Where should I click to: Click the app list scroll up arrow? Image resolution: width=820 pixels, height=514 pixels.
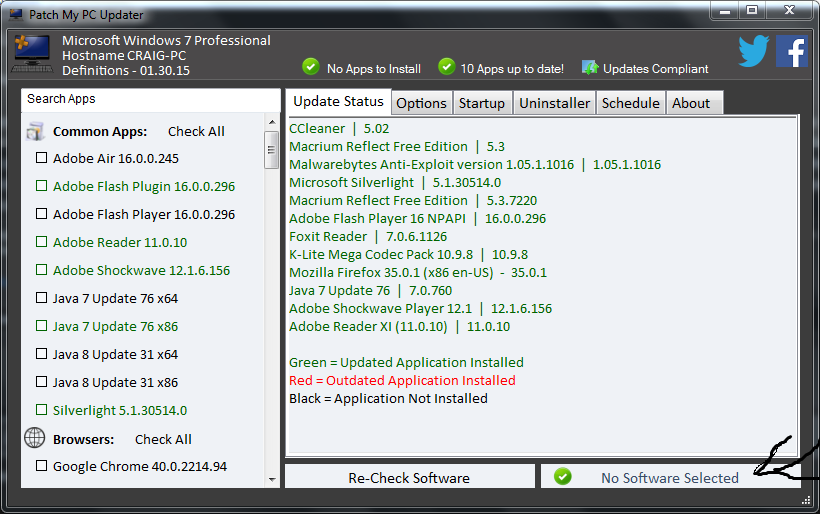coord(272,122)
